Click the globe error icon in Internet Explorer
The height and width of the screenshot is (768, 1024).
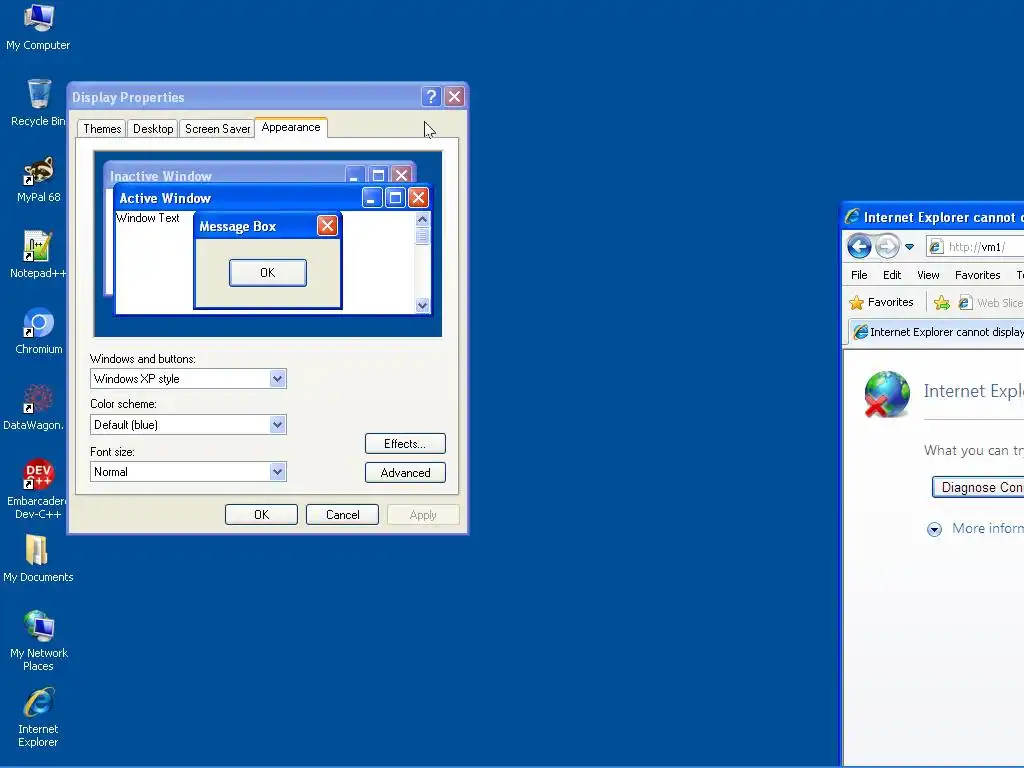pos(886,394)
